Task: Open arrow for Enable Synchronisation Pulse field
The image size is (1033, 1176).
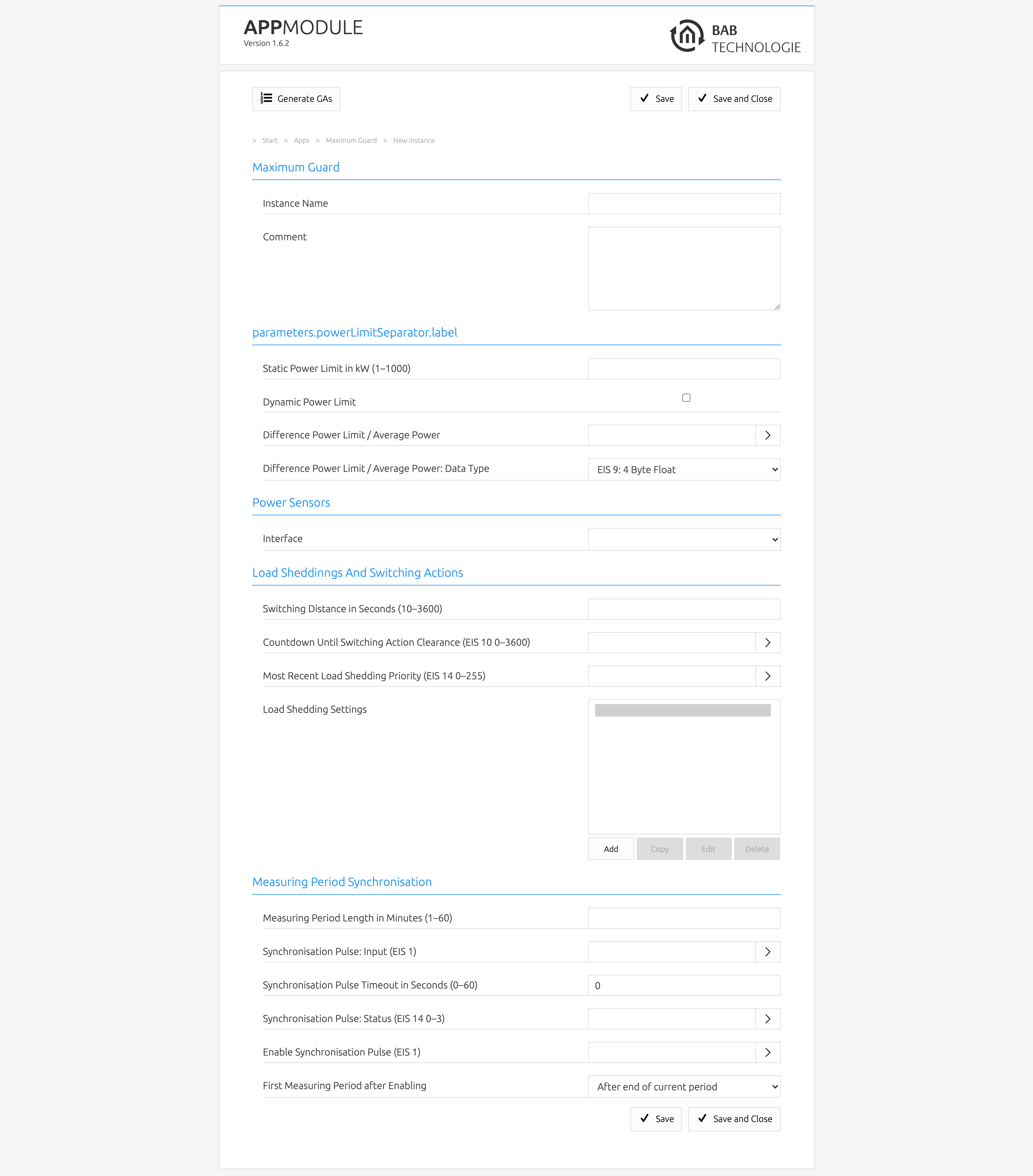Action: (x=767, y=1052)
